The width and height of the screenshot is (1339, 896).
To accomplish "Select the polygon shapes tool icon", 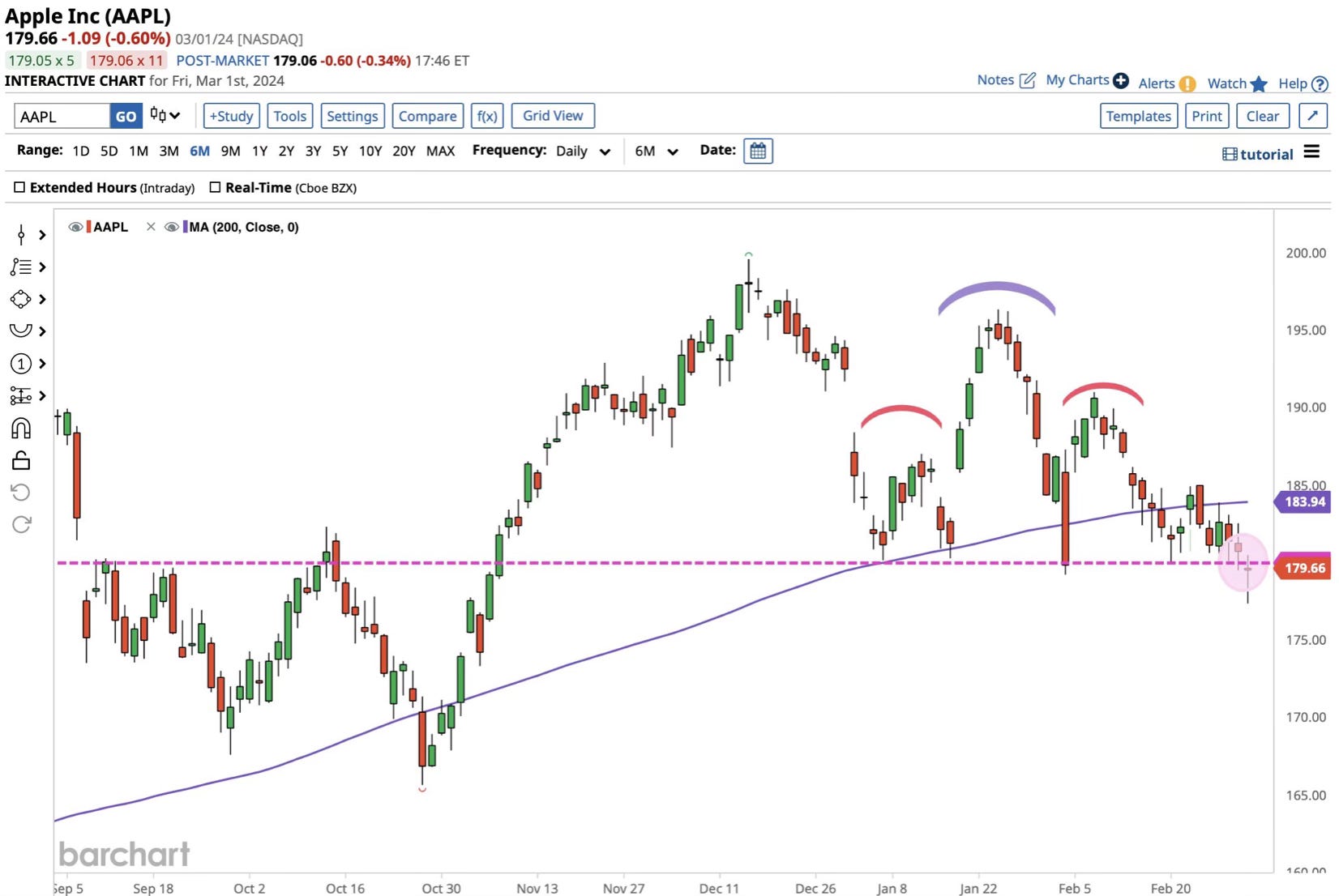I will [x=21, y=299].
